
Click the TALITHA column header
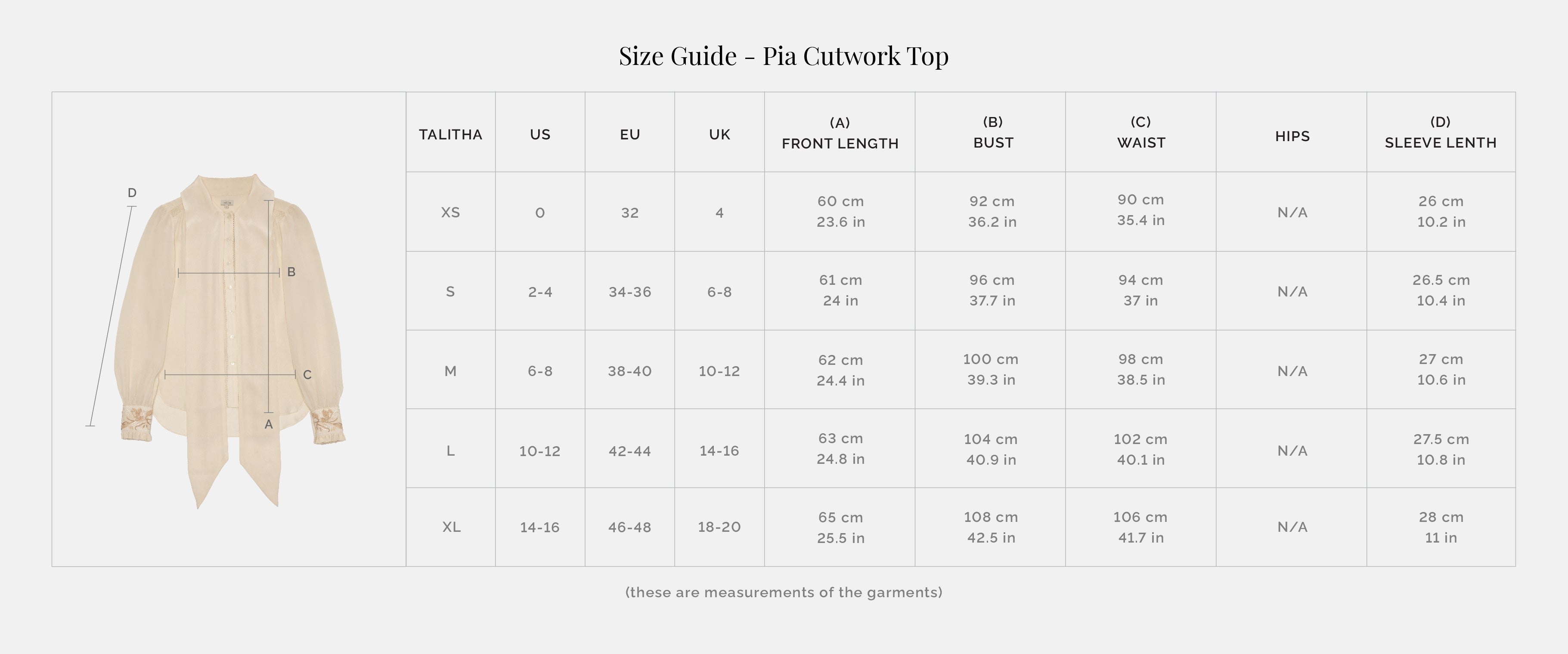pos(450,134)
